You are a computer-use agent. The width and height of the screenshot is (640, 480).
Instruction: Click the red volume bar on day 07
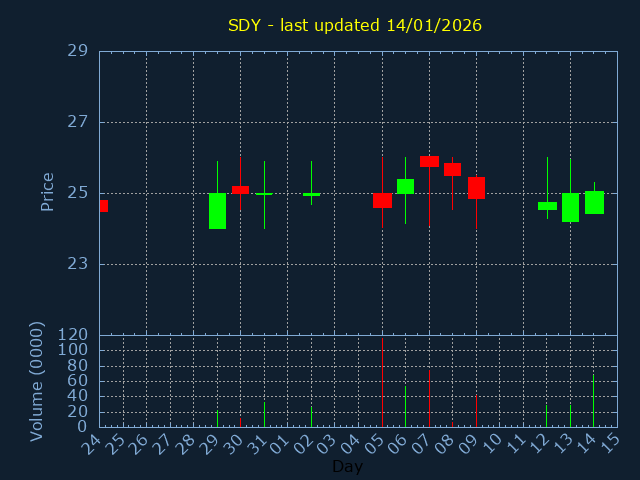(x=429, y=398)
